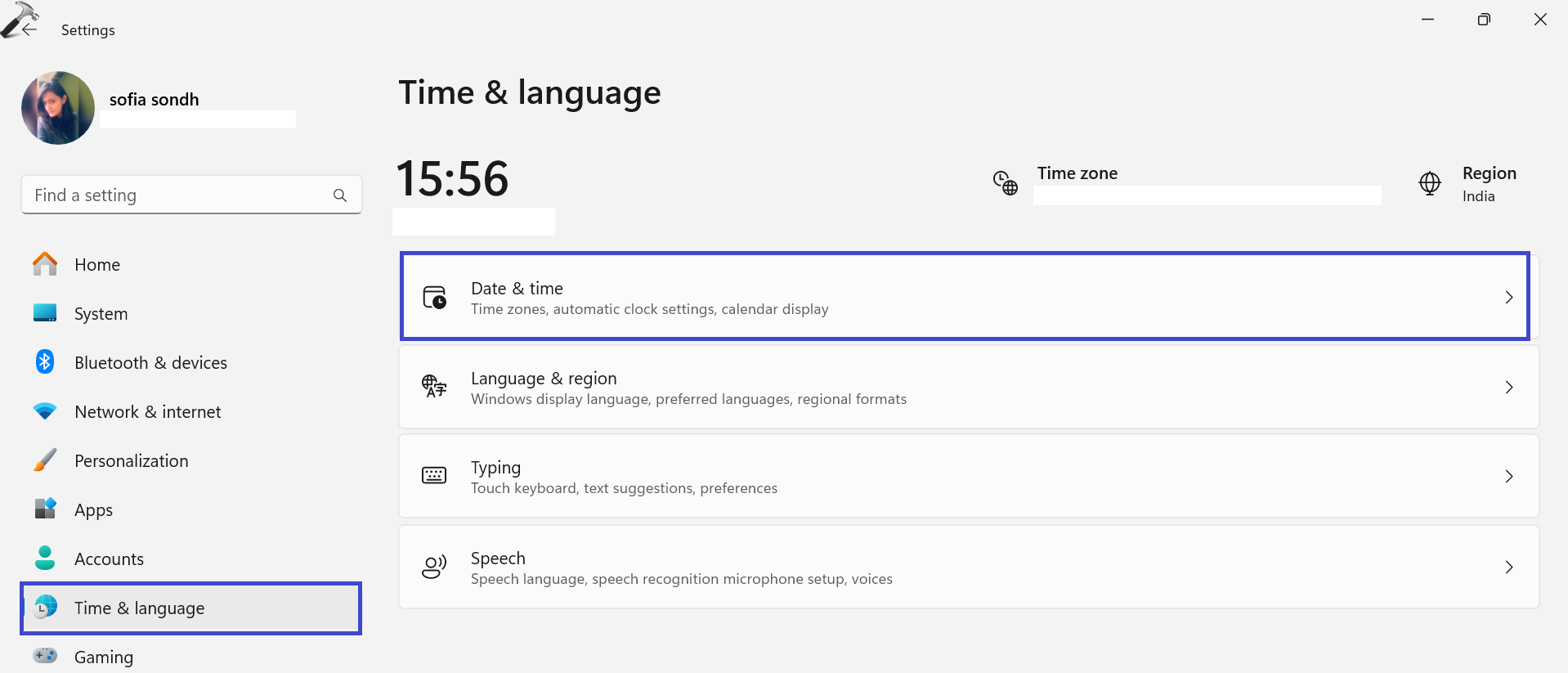This screenshot has width=1568, height=673.
Task: Click the Accounts person icon
Action: pyautogui.click(x=45, y=559)
